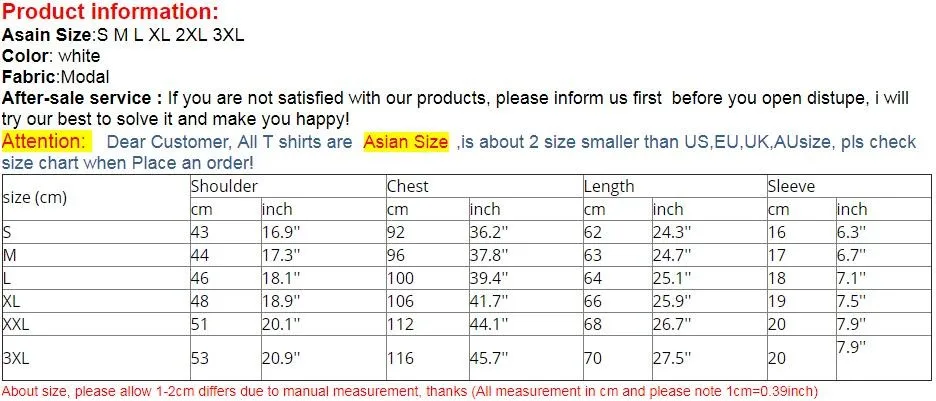This screenshot has height=401, width=936.
Task: Click the 'Product information:' heading
Action: click(x=110, y=11)
